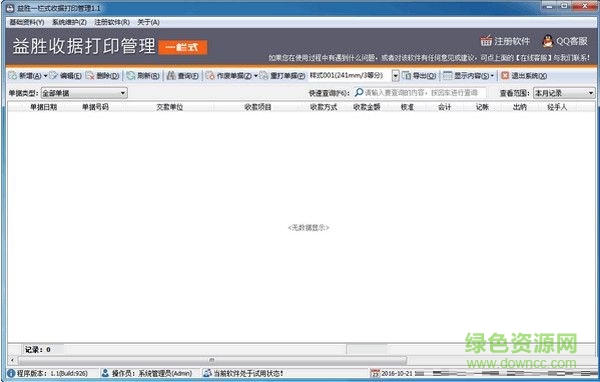The image size is (600, 382).
Task: Click the magnifier icon in quick search
Action: click(359, 93)
